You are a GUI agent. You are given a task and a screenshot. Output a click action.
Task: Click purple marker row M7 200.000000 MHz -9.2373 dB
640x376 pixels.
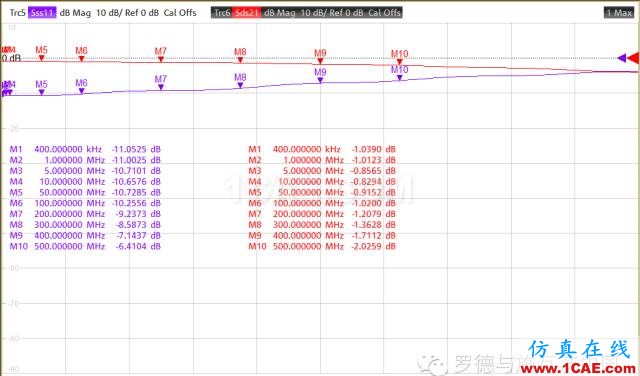click(x=85, y=214)
